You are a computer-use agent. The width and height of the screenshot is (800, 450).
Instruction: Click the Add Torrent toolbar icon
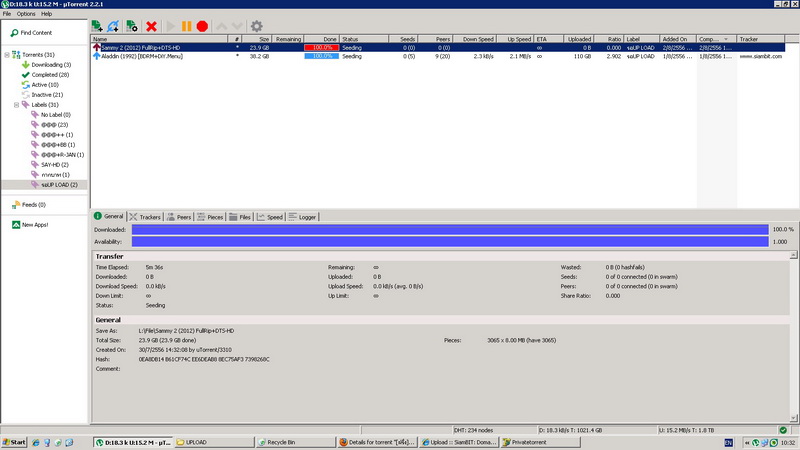click(97, 26)
